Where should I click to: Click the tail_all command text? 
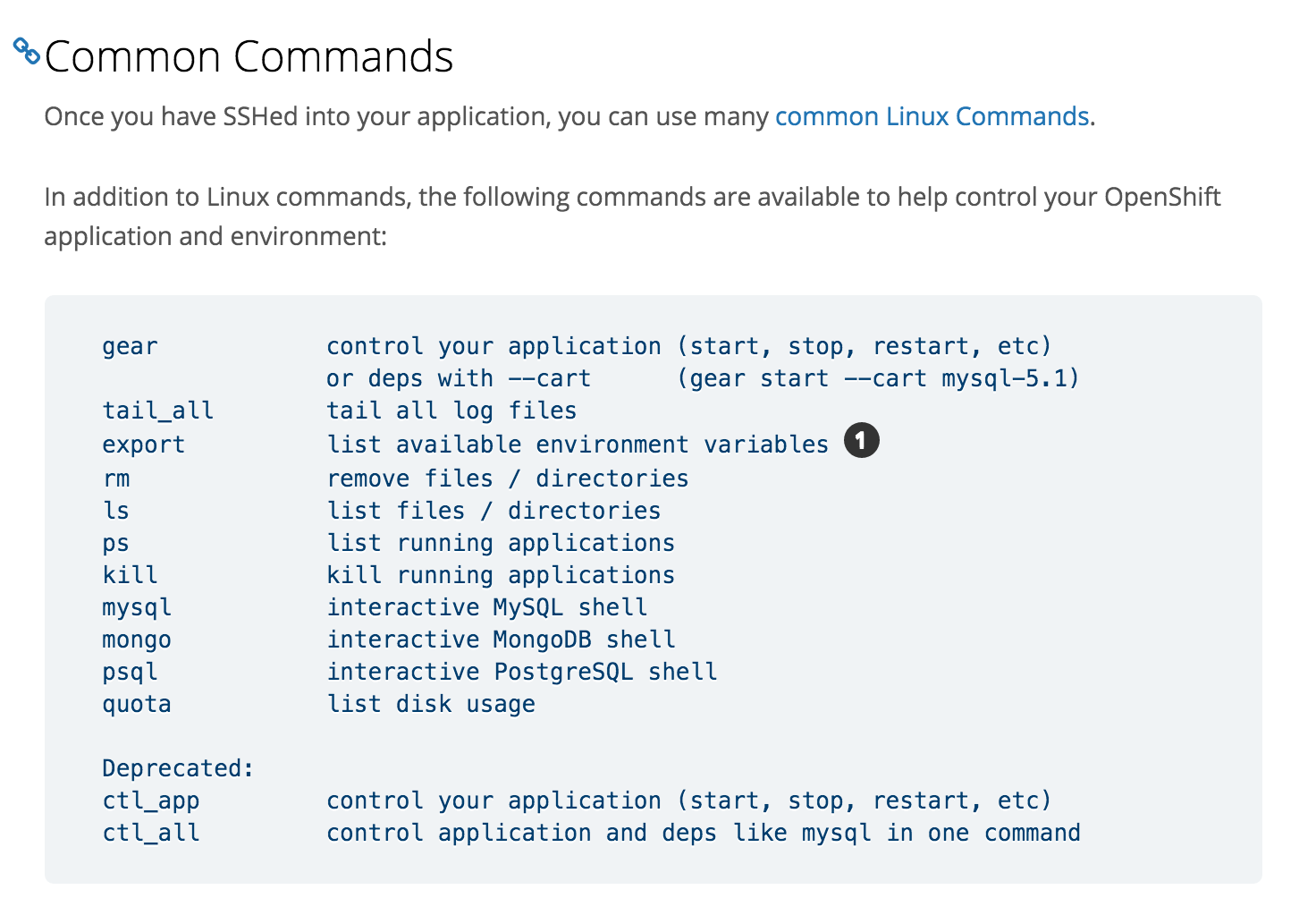pos(157,411)
